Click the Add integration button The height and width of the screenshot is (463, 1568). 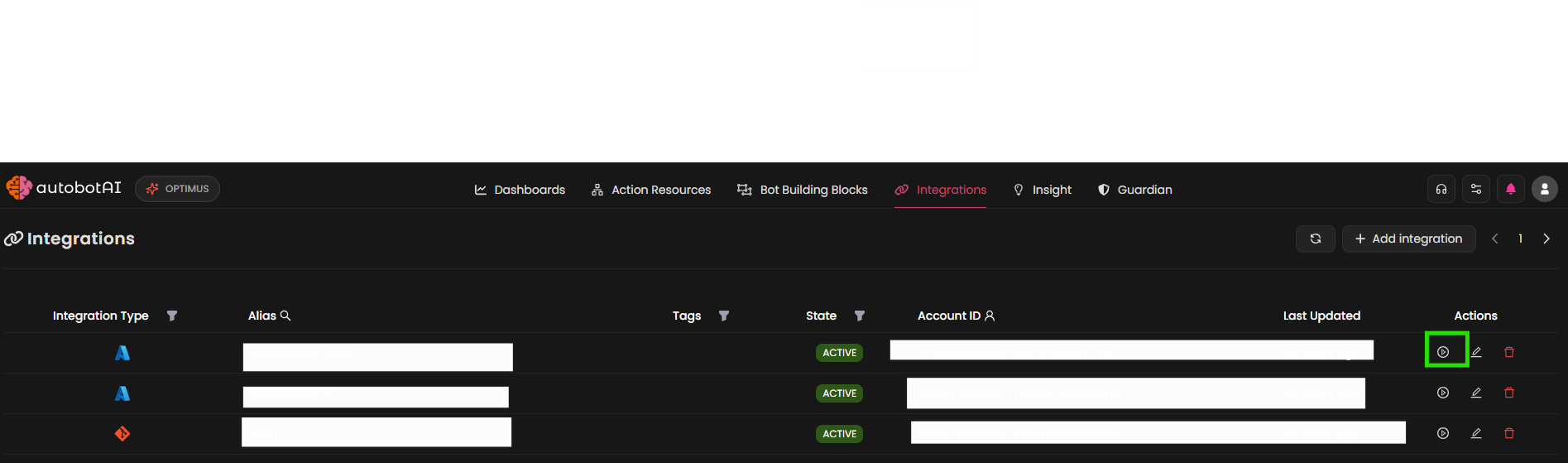click(x=1408, y=239)
